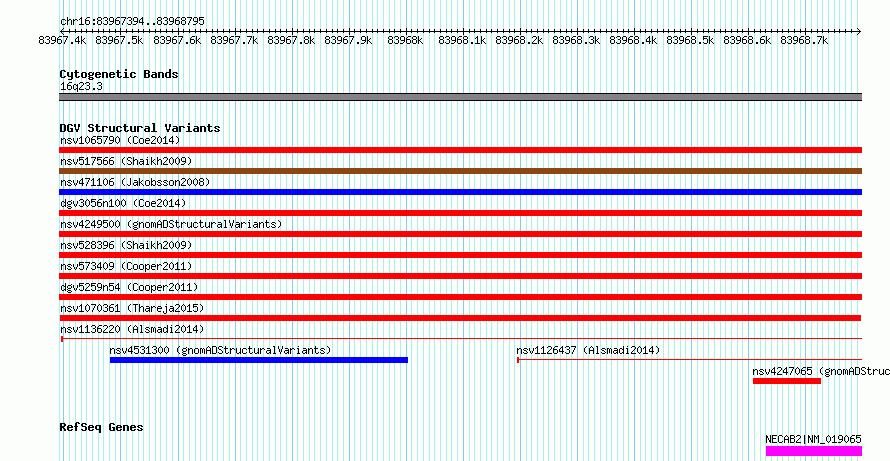Click the chr16:83967394..83968795 region label

(x=132, y=22)
